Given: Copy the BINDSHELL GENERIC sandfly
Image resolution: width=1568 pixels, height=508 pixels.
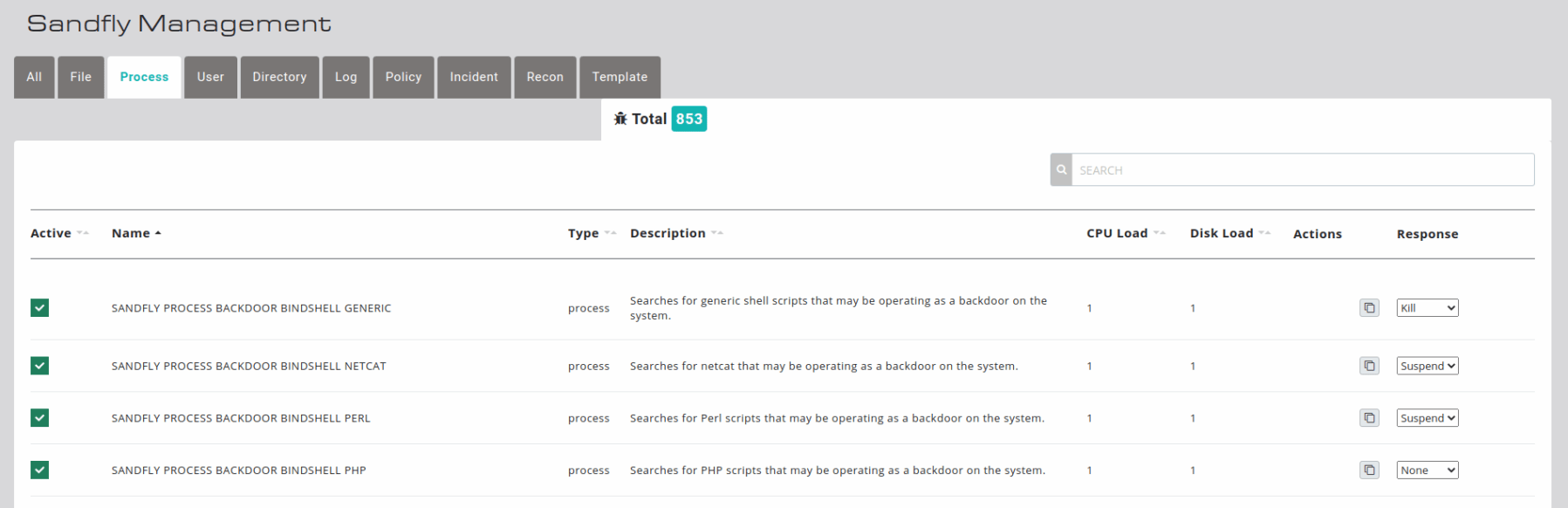Looking at the screenshot, I should click(1369, 308).
